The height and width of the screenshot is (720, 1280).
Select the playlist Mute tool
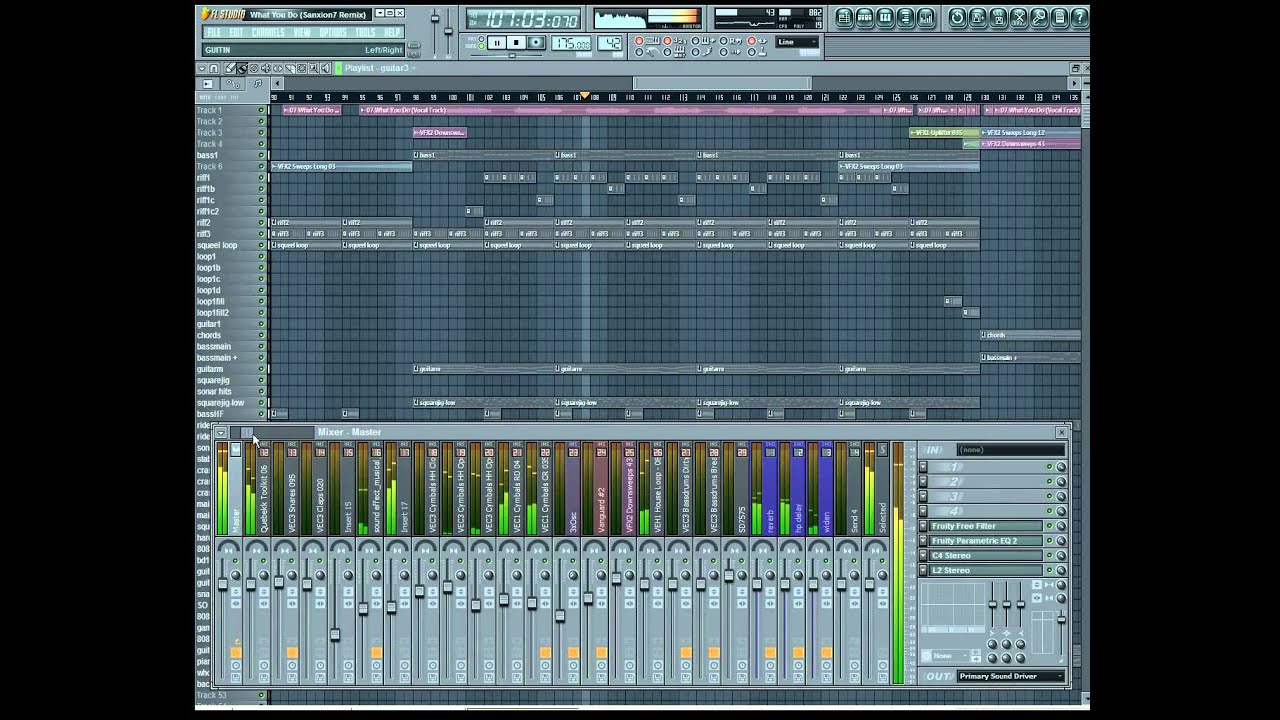266,68
